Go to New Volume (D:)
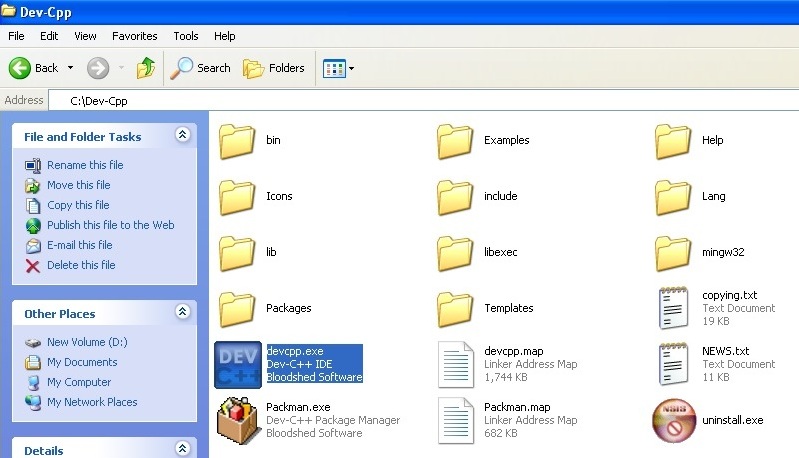Viewport: 799px width, 458px height. [x=87, y=342]
